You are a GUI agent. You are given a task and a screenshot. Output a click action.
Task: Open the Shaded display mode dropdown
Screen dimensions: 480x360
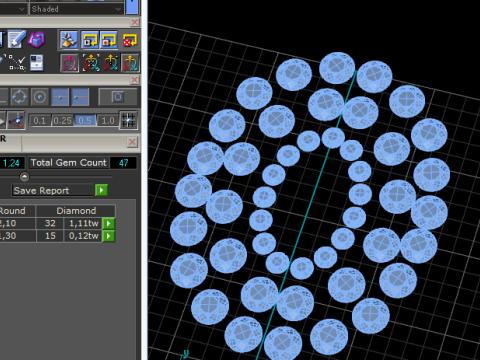(76, 9)
